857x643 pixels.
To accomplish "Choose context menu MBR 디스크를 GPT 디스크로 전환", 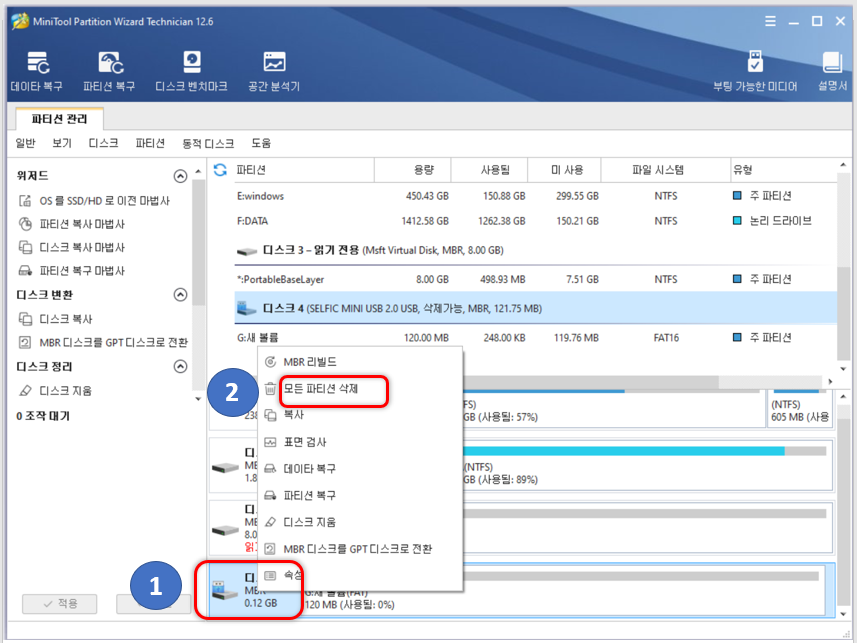I will point(361,549).
